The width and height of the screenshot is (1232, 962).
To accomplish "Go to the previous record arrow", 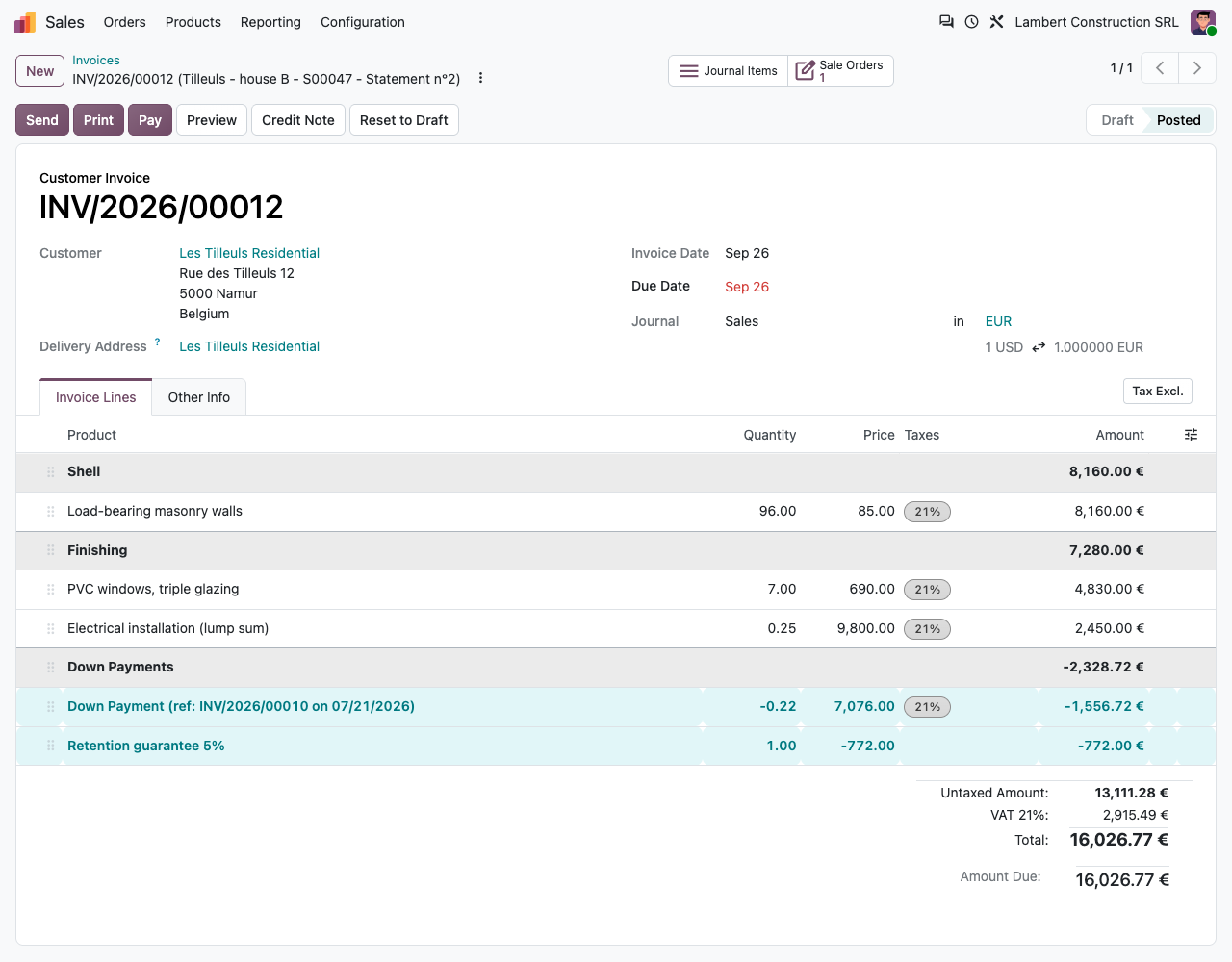I will [1160, 68].
